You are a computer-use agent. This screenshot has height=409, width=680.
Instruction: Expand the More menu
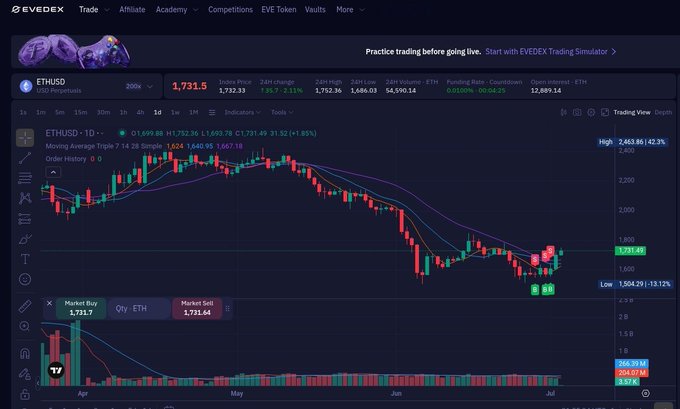pos(350,10)
